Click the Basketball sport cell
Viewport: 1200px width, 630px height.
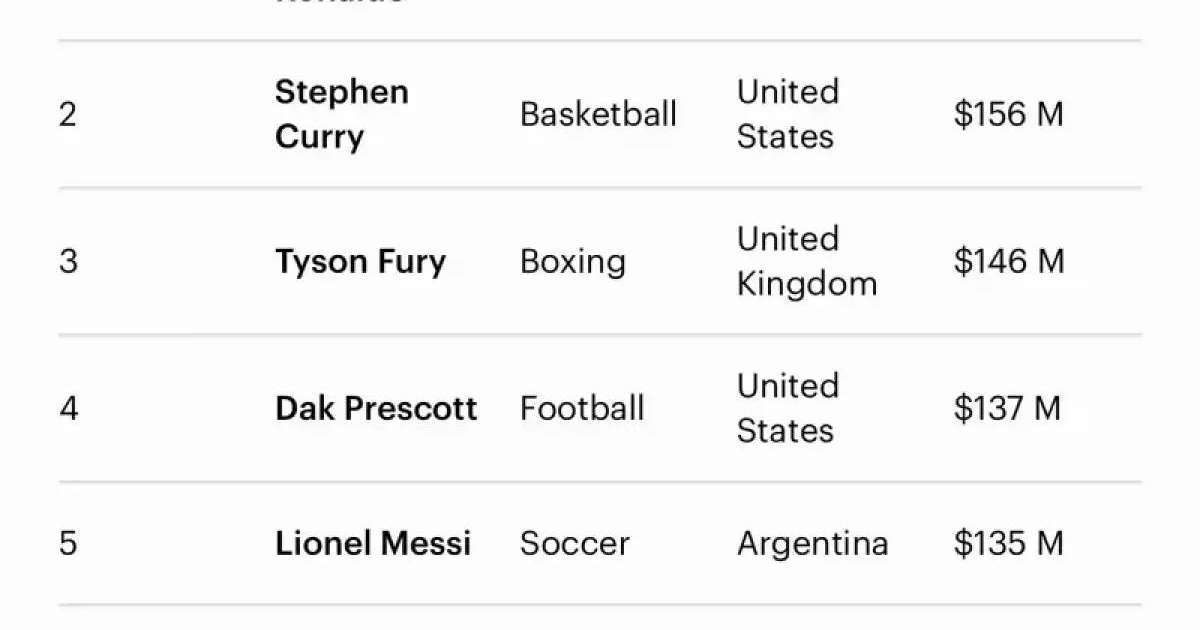[598, 114]
